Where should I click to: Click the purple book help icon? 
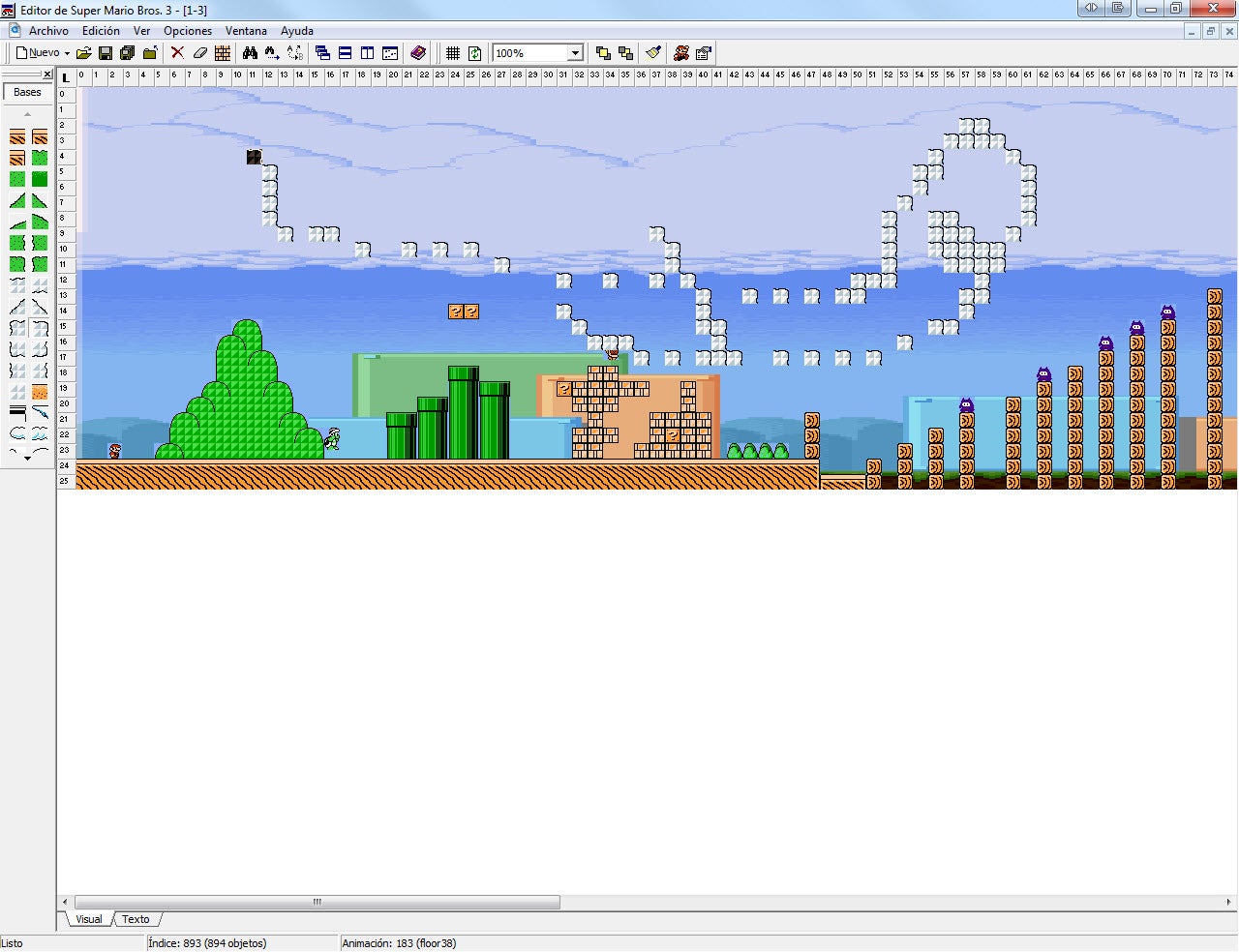pyautogui.click(x=418, y=53)
